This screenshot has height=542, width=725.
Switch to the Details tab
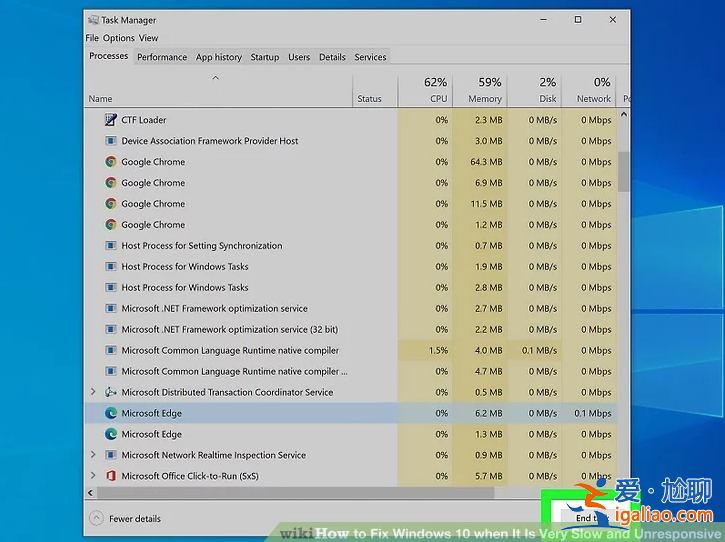pyautogui.click(x=332, y=57)
